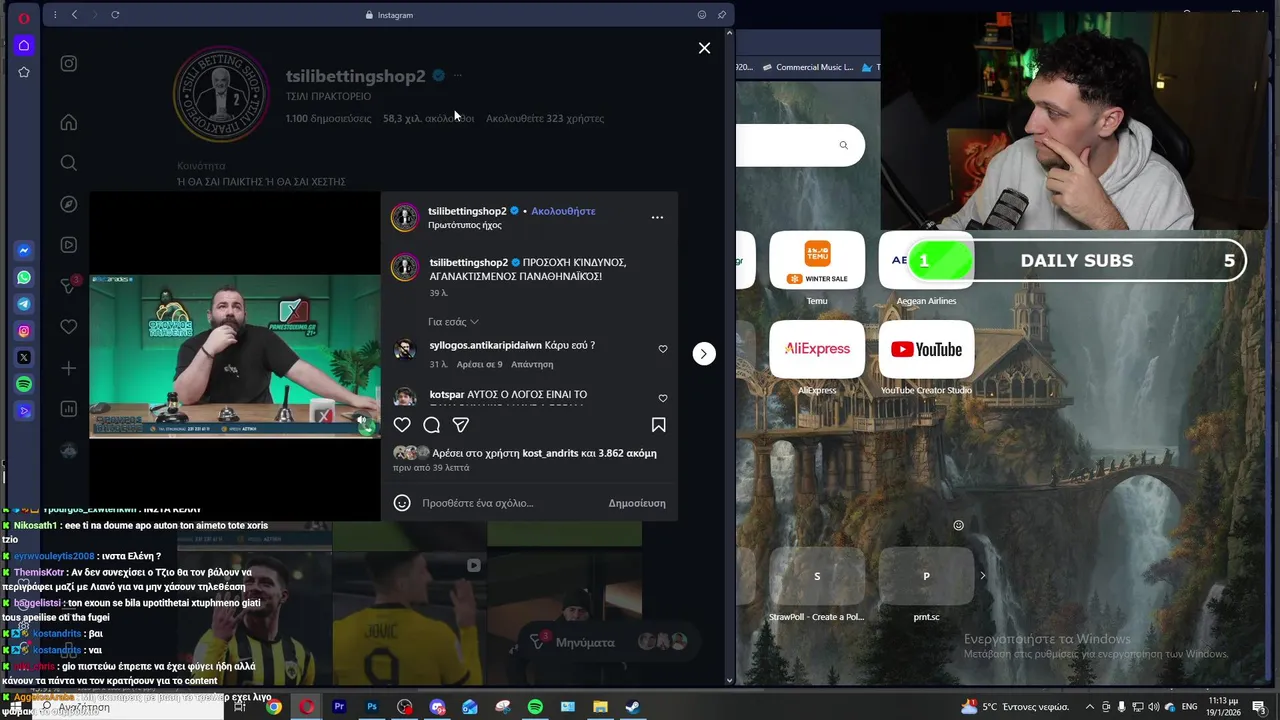Viewport: 1280px width, 720px height.
Task: Open the weather widget on the taskbar
Action: 1014,707
